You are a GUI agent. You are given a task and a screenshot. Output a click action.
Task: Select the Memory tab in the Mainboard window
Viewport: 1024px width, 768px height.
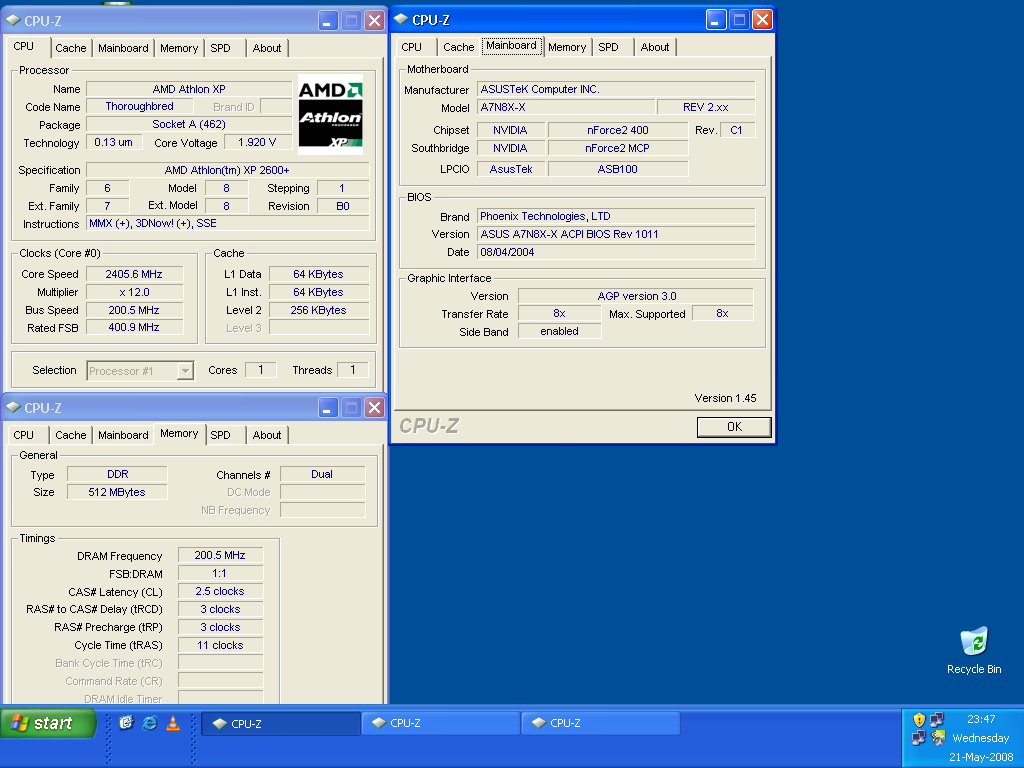[567, 47]
